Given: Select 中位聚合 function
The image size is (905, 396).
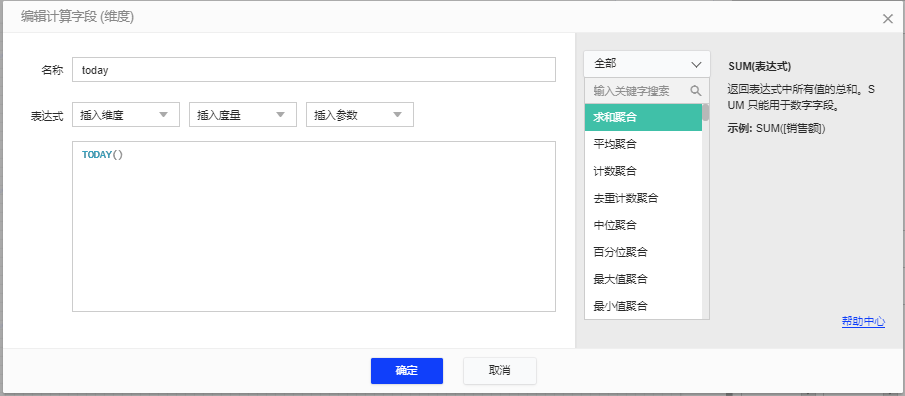Looking at the screenshot, I should pyautogui.click(x=644, y=225).
